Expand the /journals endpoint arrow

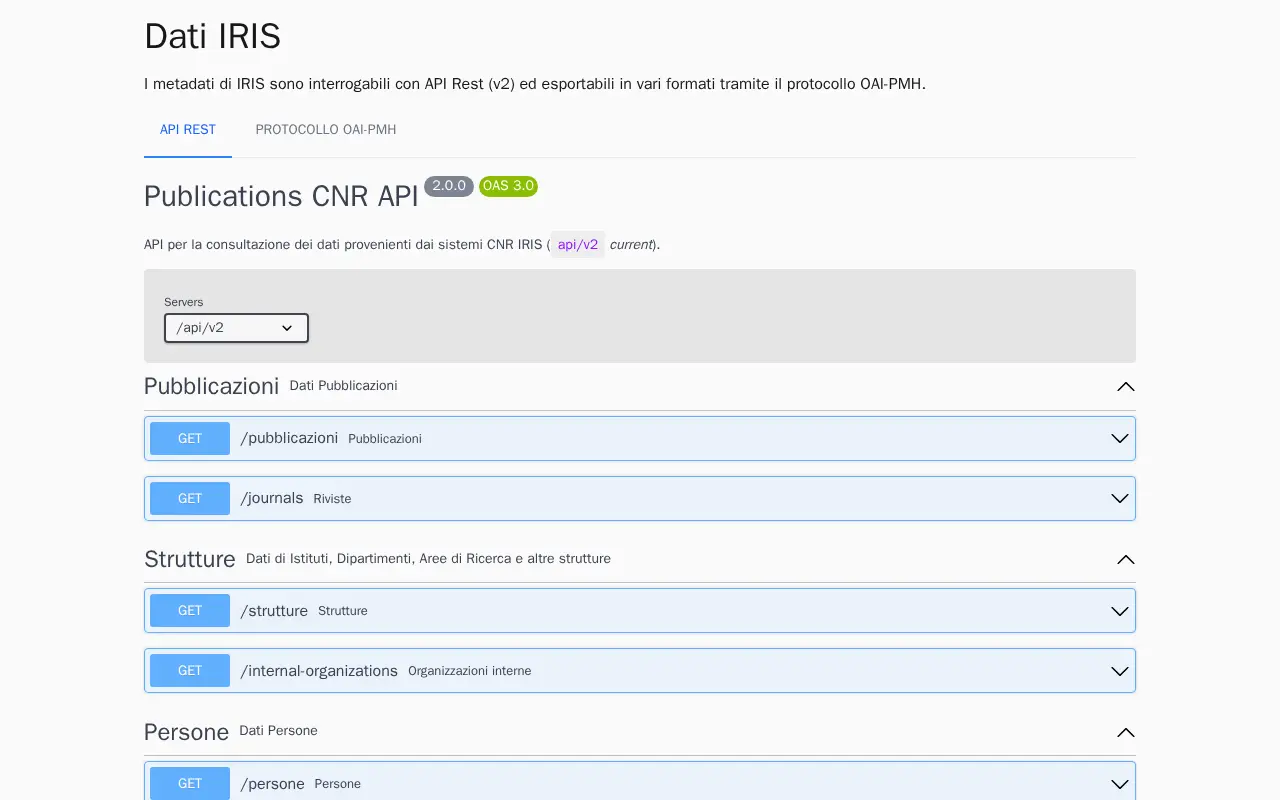click(x=1120, y=499)
